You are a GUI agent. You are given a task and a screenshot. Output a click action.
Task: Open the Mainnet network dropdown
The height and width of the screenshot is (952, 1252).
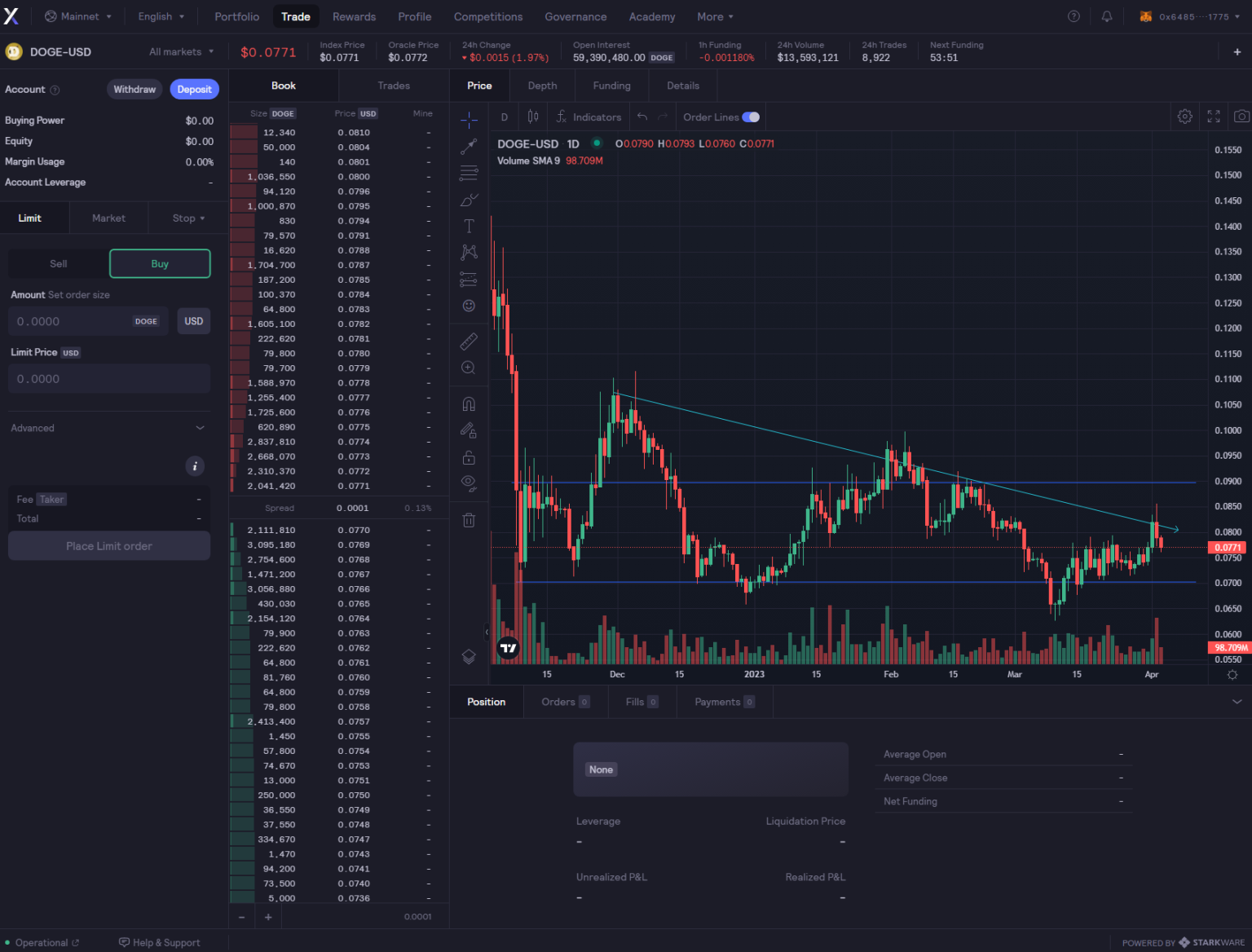78,16
